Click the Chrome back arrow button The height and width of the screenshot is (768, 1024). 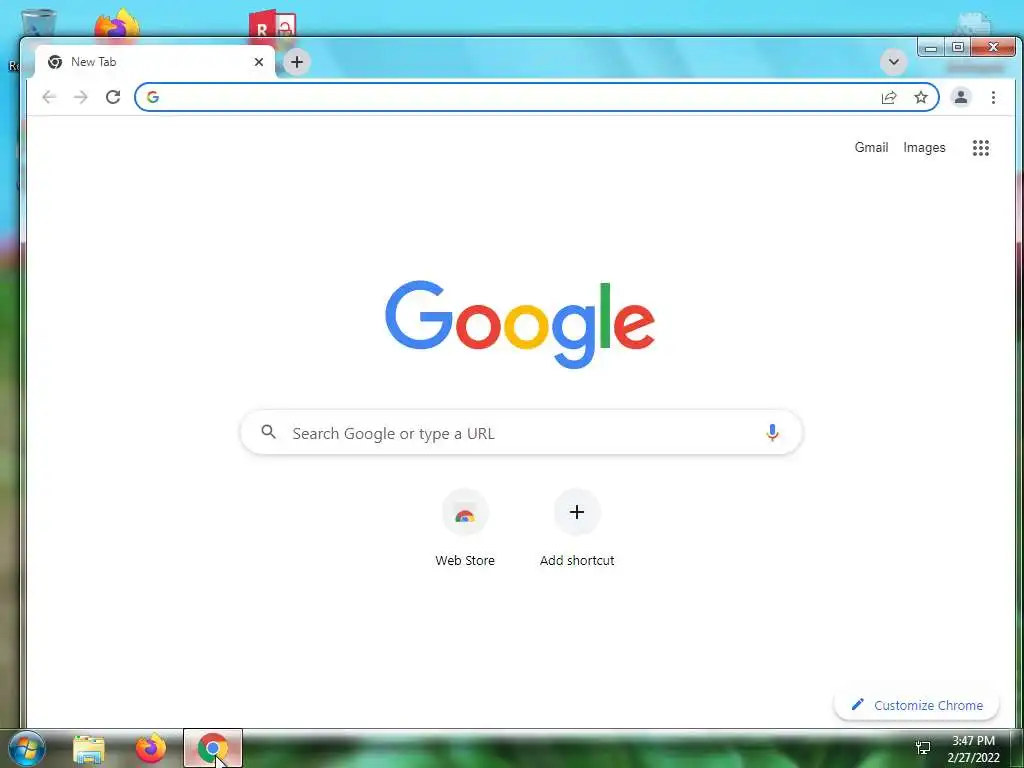click(x=49, y=97)
